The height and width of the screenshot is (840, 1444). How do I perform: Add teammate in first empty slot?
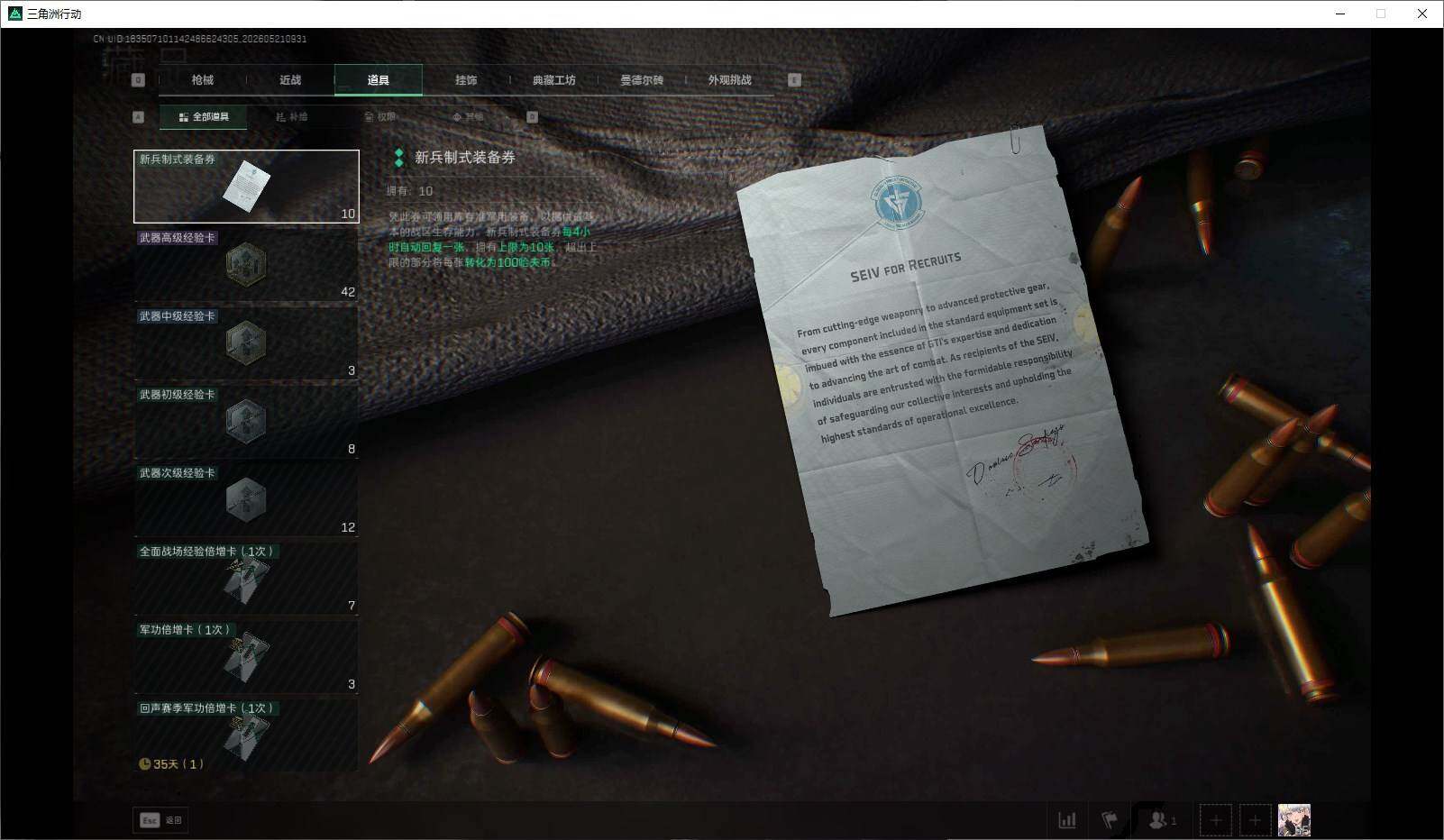(1215, 820)
